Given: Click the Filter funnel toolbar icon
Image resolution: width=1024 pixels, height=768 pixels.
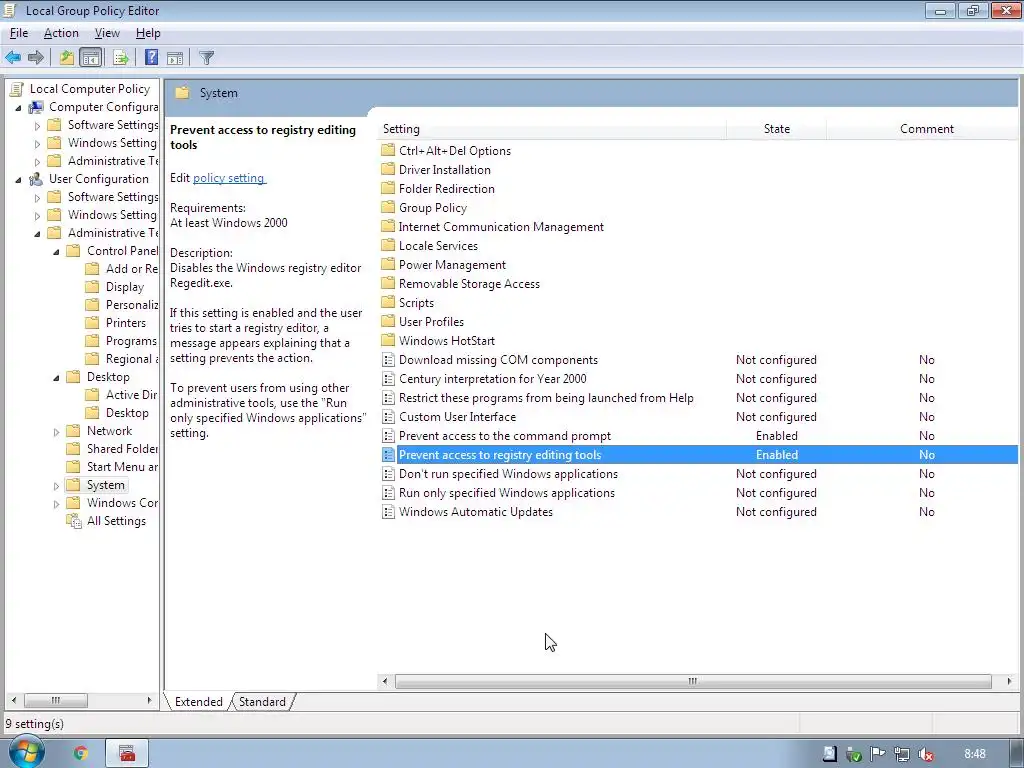Looking at the screenshot, I should coord(206,57).
